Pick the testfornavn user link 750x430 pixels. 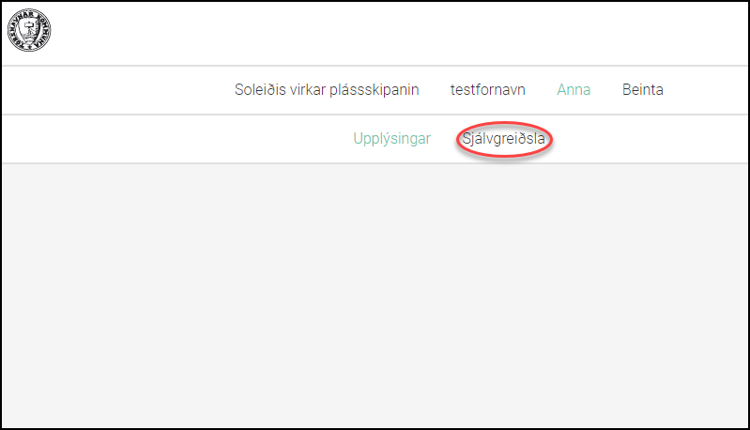pos(487,90)
